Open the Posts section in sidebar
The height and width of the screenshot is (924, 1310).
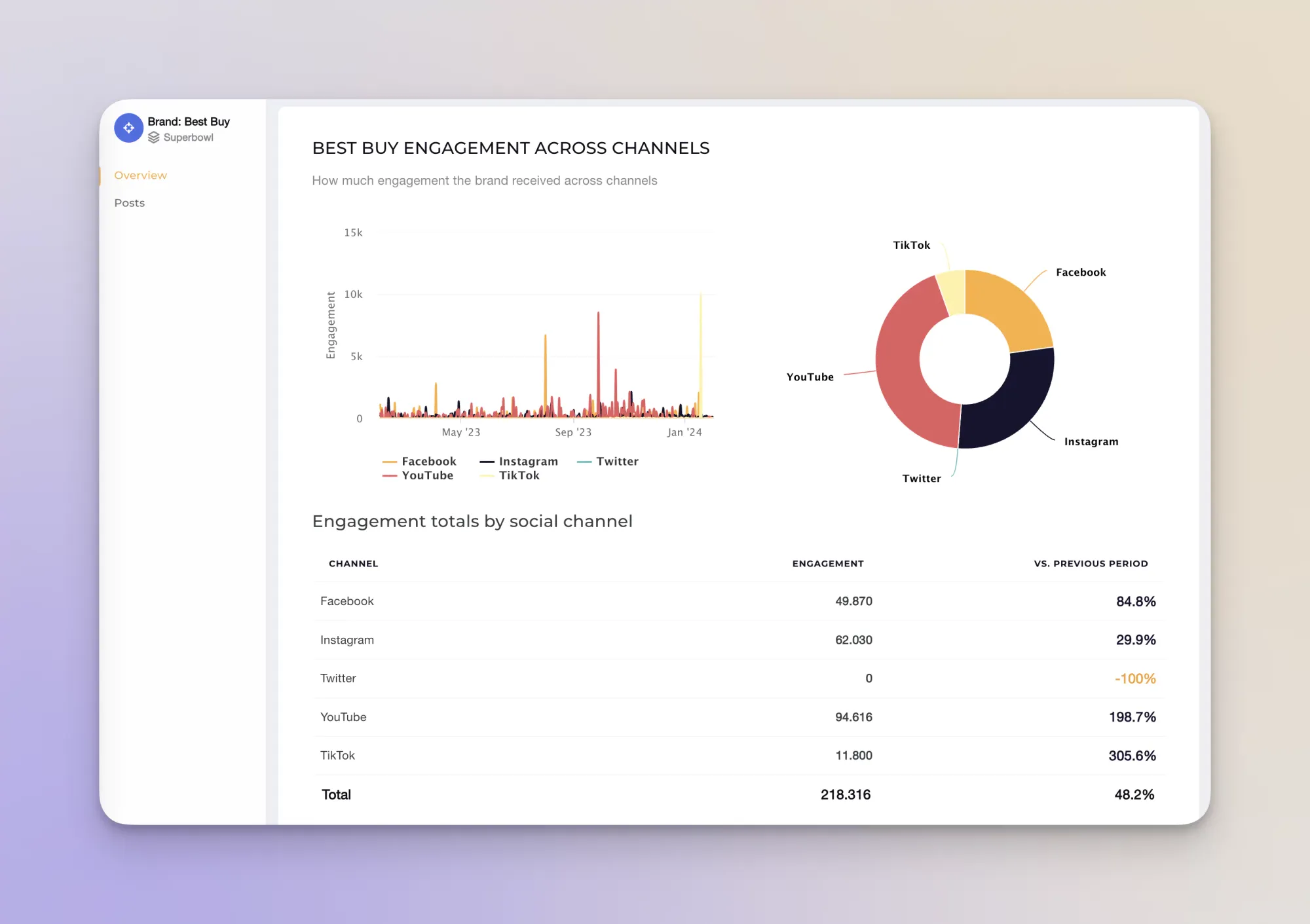click(x=129, y=203)
